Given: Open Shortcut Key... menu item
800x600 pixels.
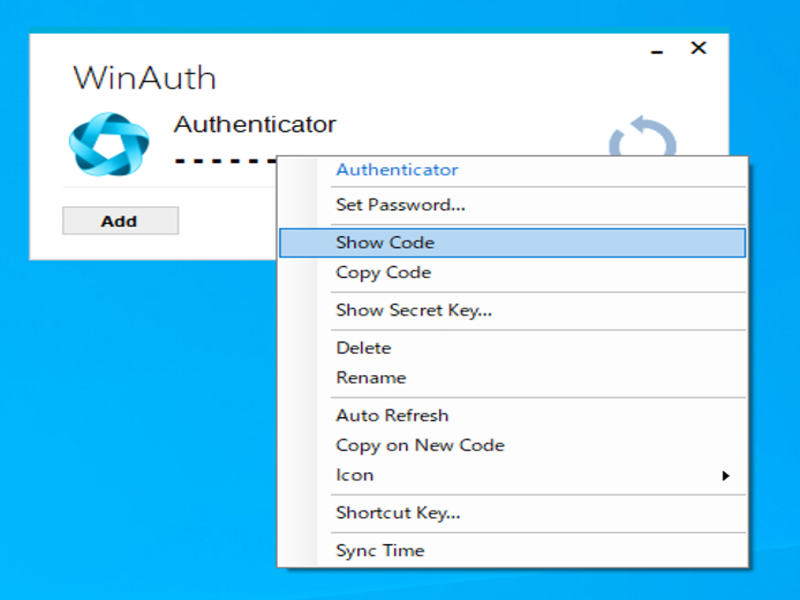Looking at the screenshot, I should pyautogui.click(x=512, y=513).
